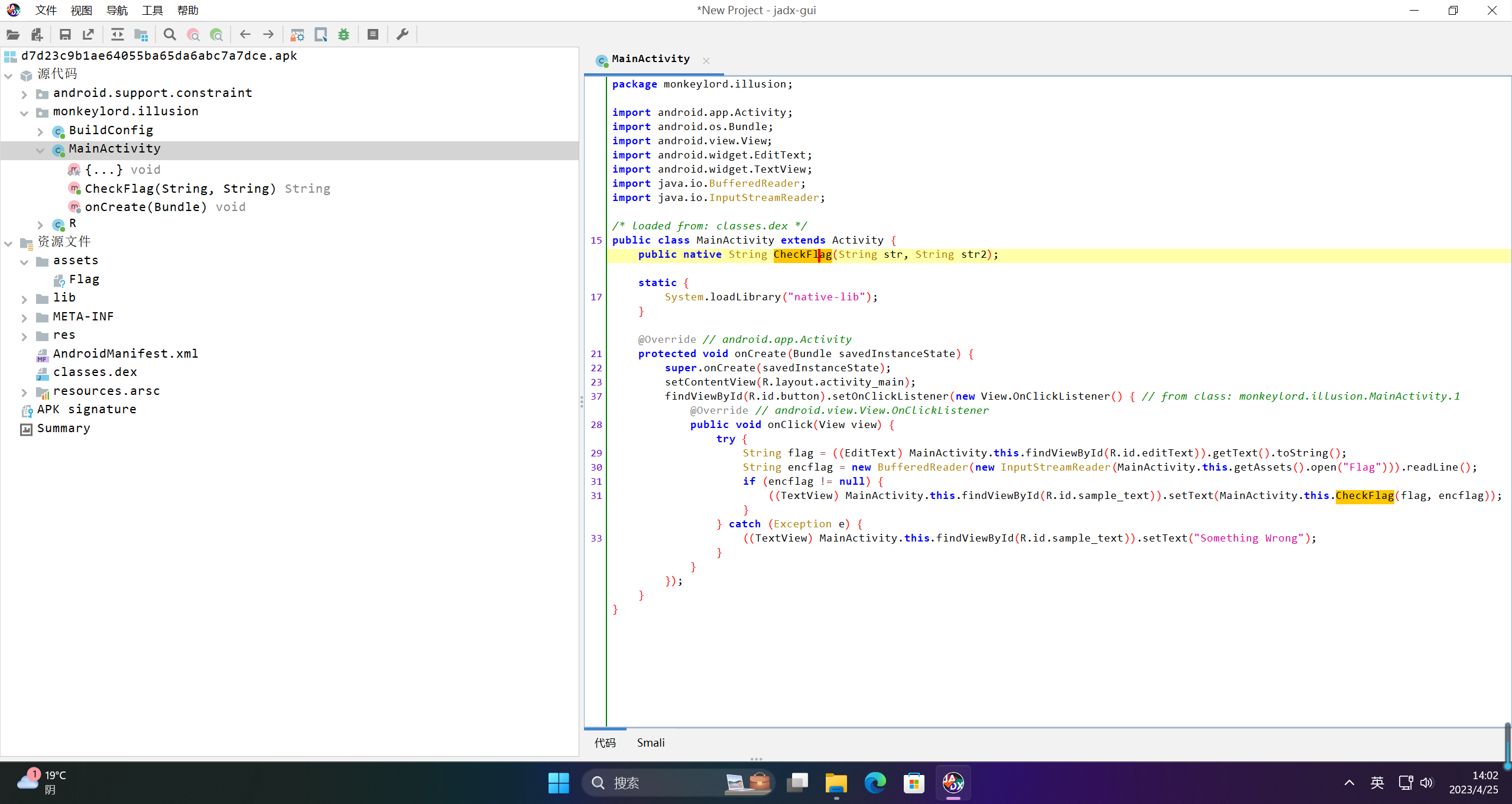Click the deobfuscation lock-gear icon
This screenshot has height=804, width=1512.
[x=297, y=34]
